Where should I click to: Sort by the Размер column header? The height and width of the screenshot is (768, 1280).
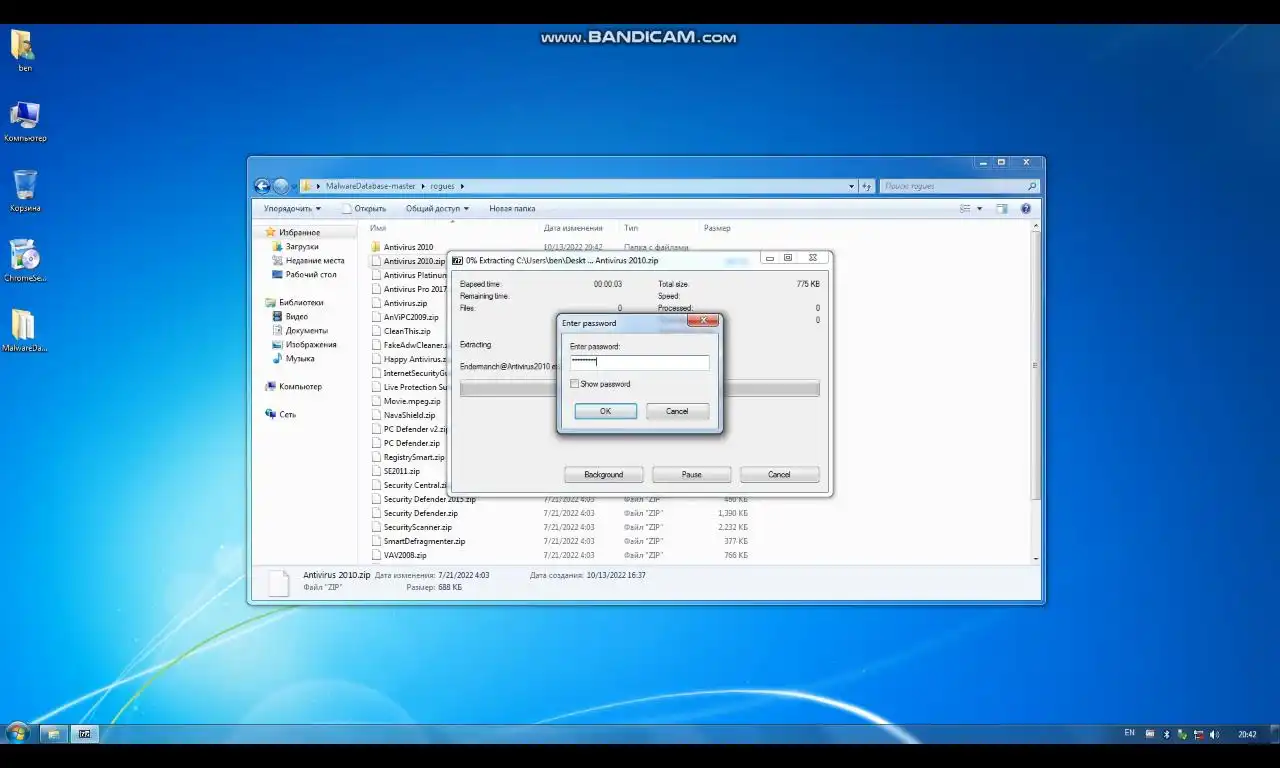[717, 228]
